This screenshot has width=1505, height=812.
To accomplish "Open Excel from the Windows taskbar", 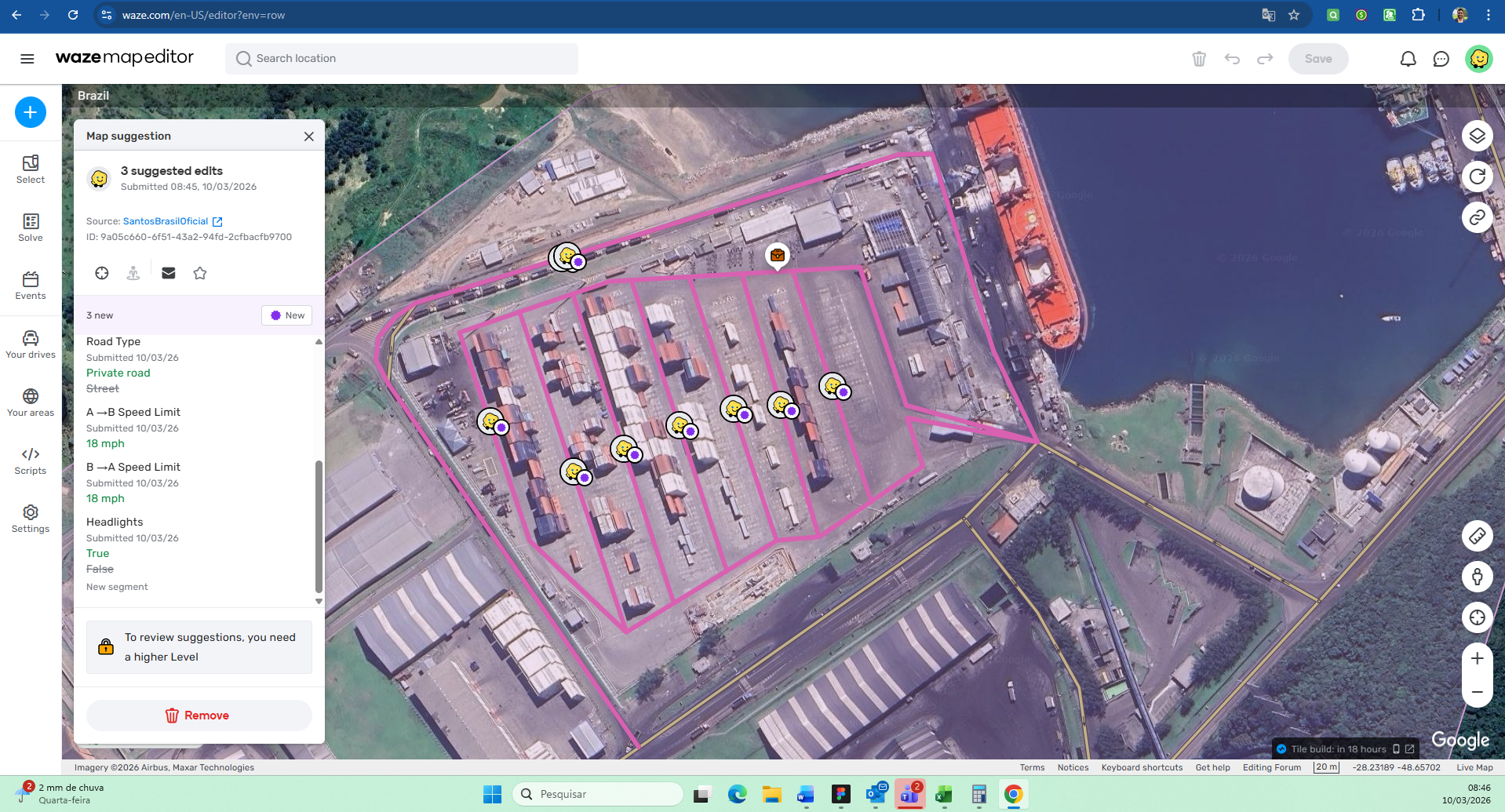I will pyautogui.click(x=943, y=795).
